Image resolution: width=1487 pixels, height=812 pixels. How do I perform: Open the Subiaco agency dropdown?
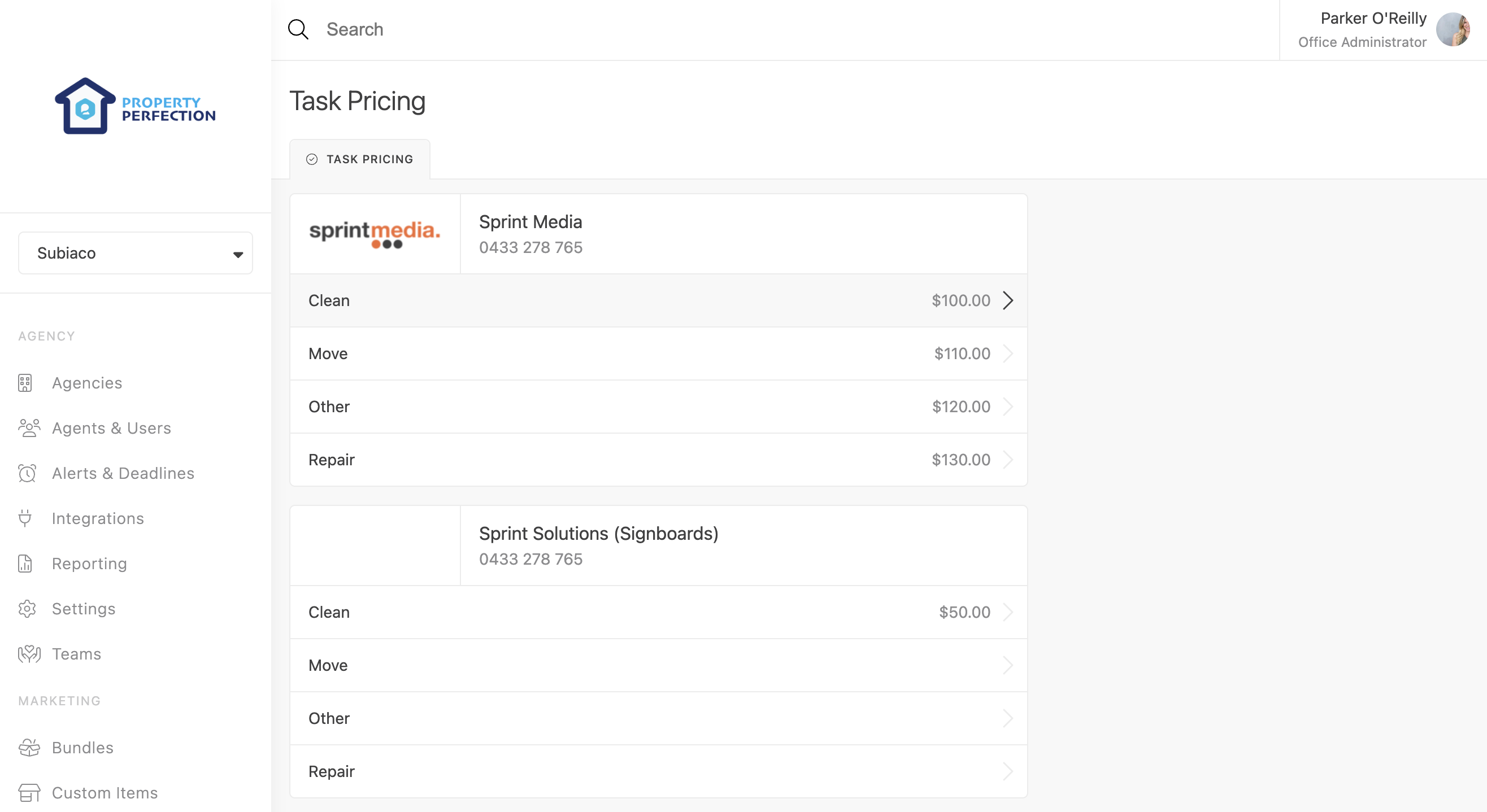click(x=135, y=254)
